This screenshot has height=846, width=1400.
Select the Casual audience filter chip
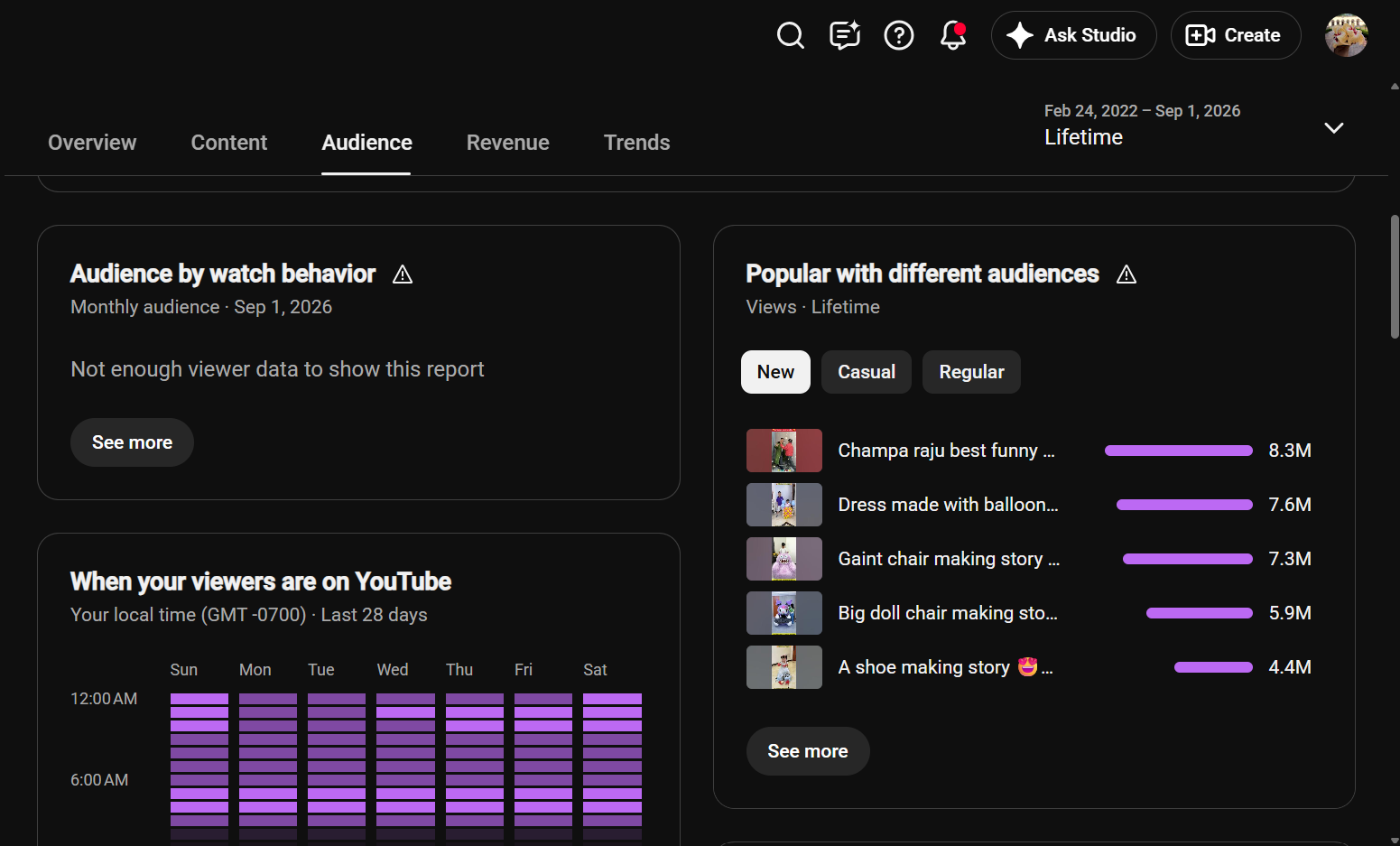pos(867,372)
